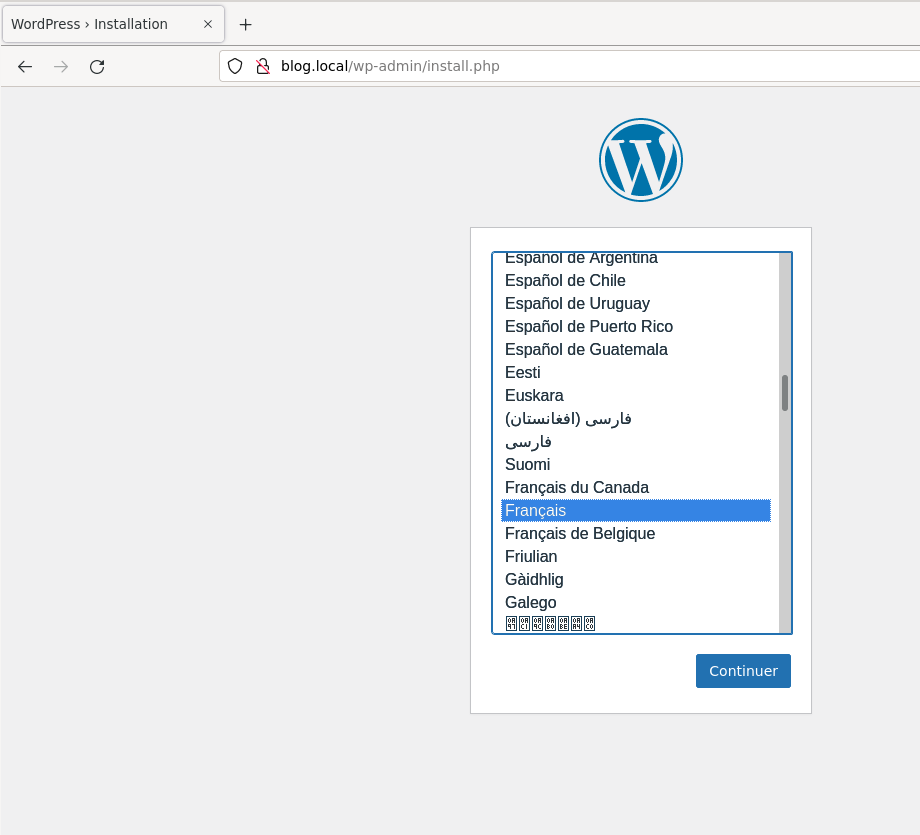The image size is (920, 835).
Task: Reload the installation page
Action: [x=97, y=67]
